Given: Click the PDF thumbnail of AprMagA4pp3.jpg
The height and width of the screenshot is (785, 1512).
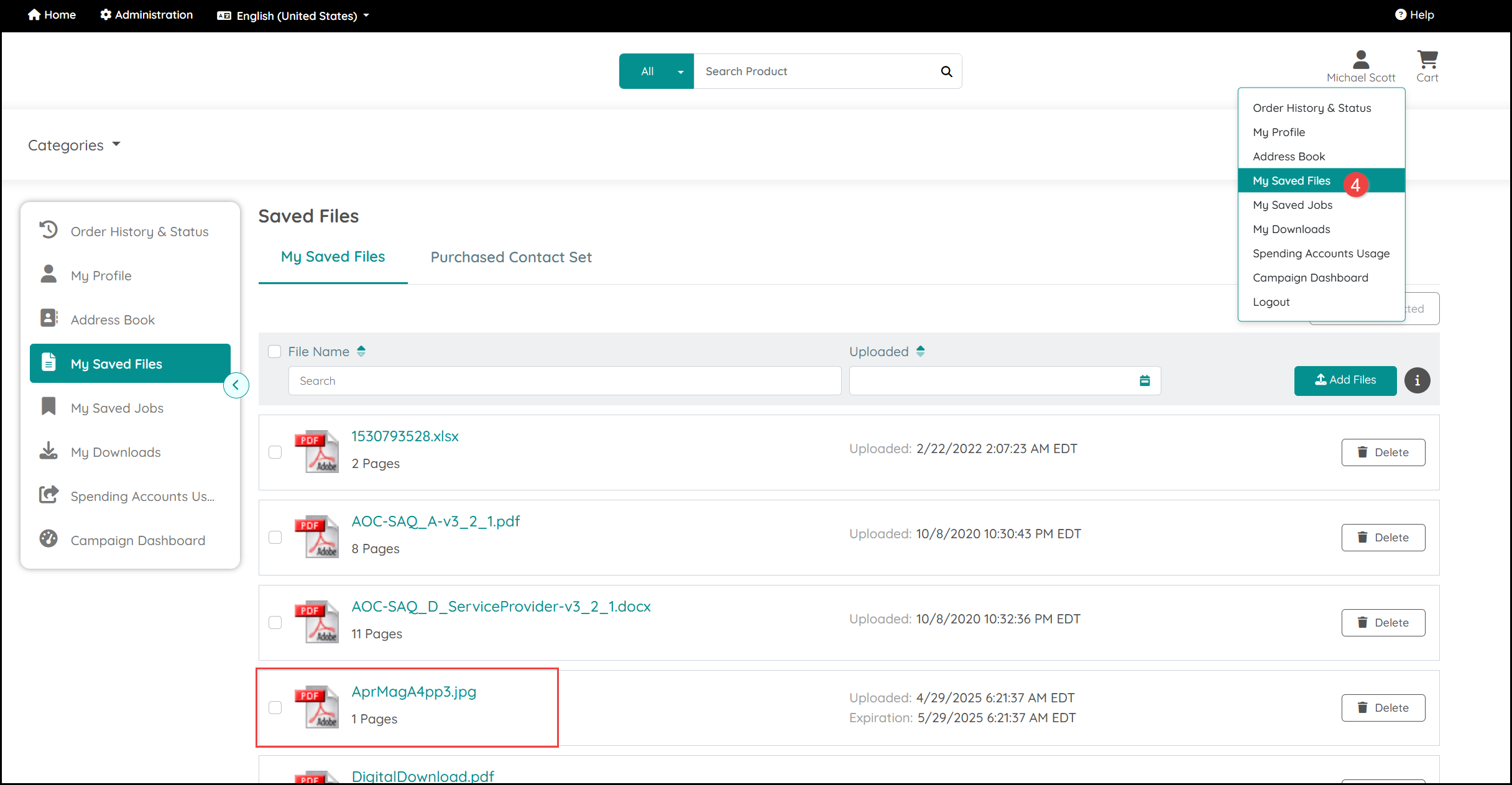Looking at the screenshot, I should click(316, 707).
